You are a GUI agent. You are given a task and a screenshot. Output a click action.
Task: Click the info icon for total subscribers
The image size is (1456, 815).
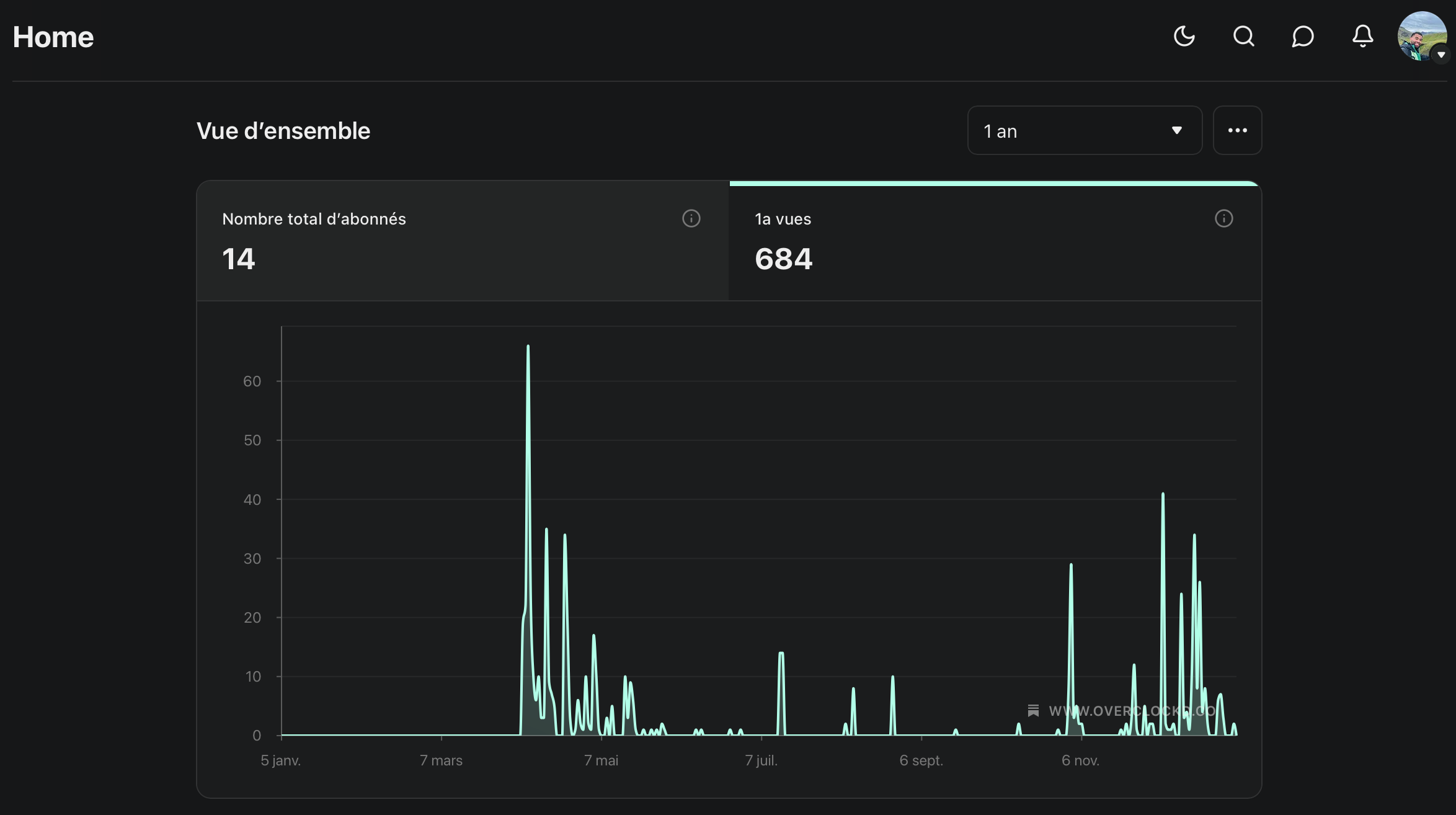(x=691, y=218)
